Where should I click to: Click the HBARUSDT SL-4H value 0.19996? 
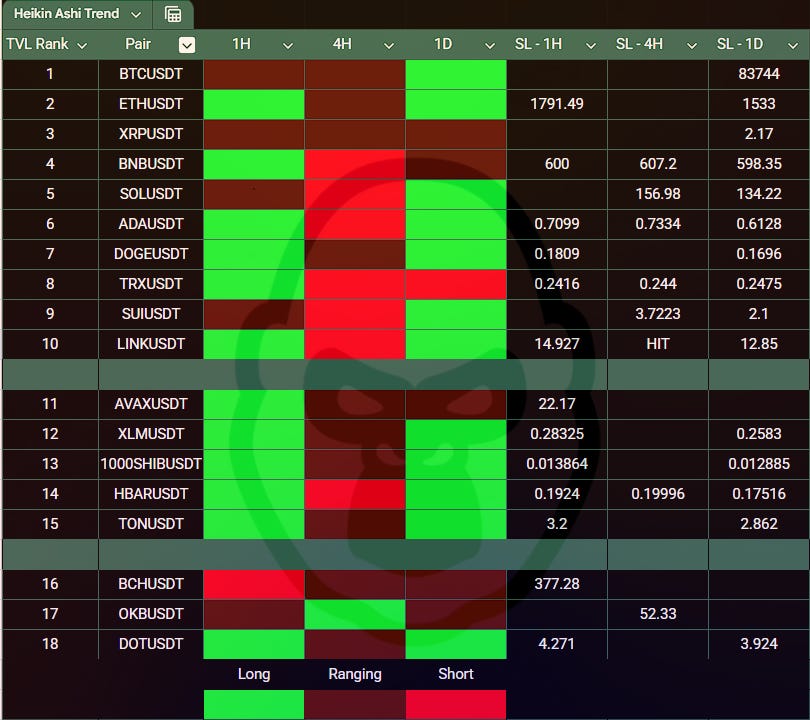tap(658, 494)
